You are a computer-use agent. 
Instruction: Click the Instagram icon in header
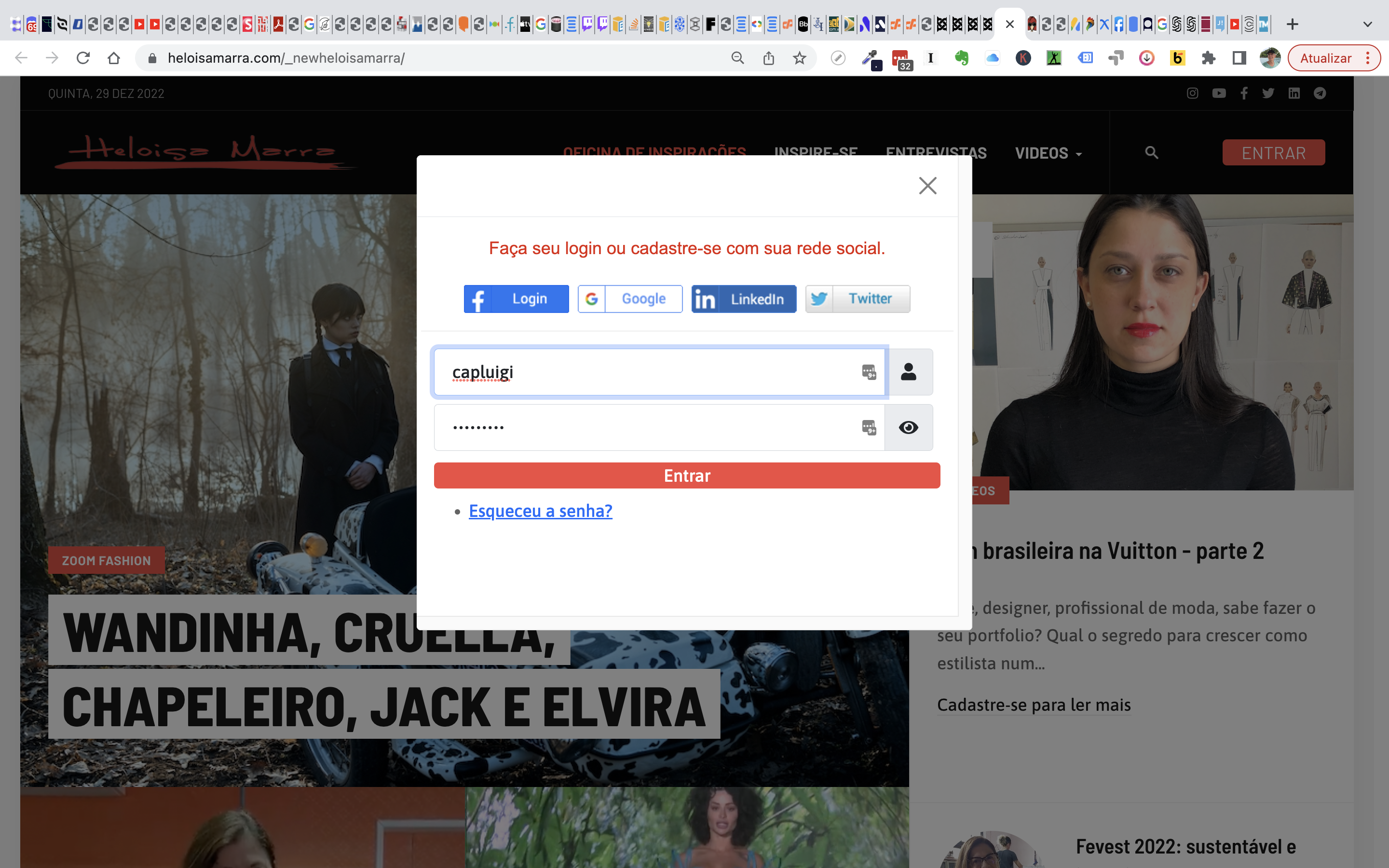coord(1192,93)
